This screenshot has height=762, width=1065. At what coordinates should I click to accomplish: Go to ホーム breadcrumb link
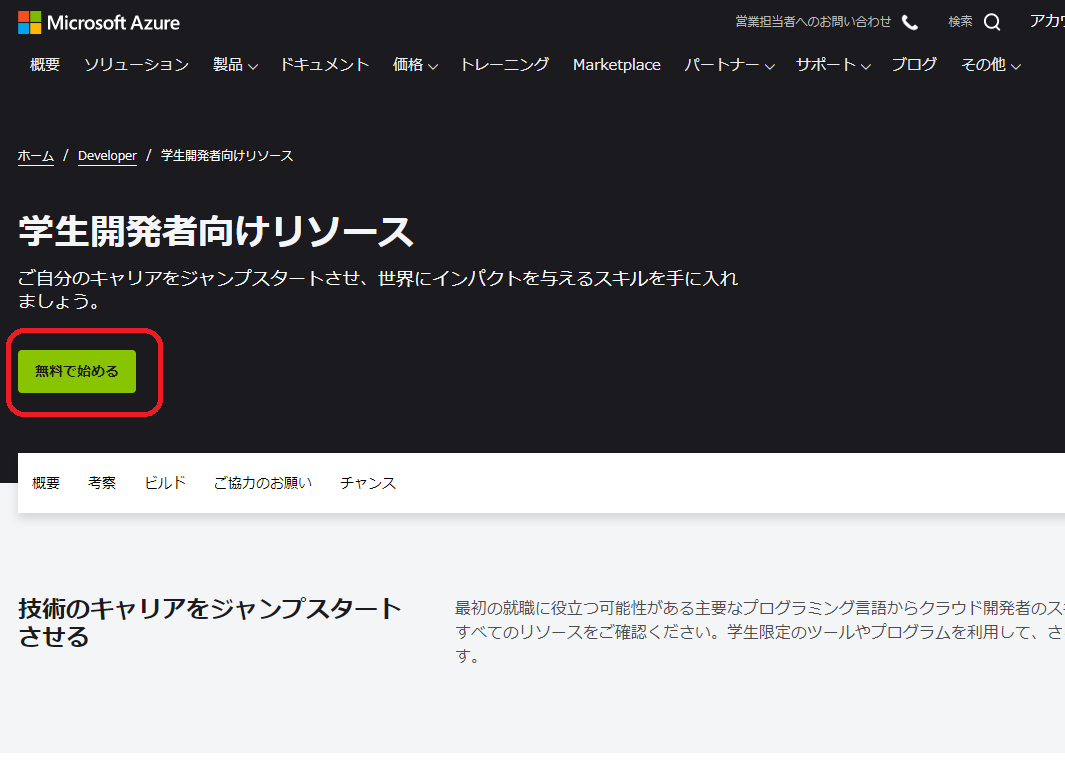(36, 156)
